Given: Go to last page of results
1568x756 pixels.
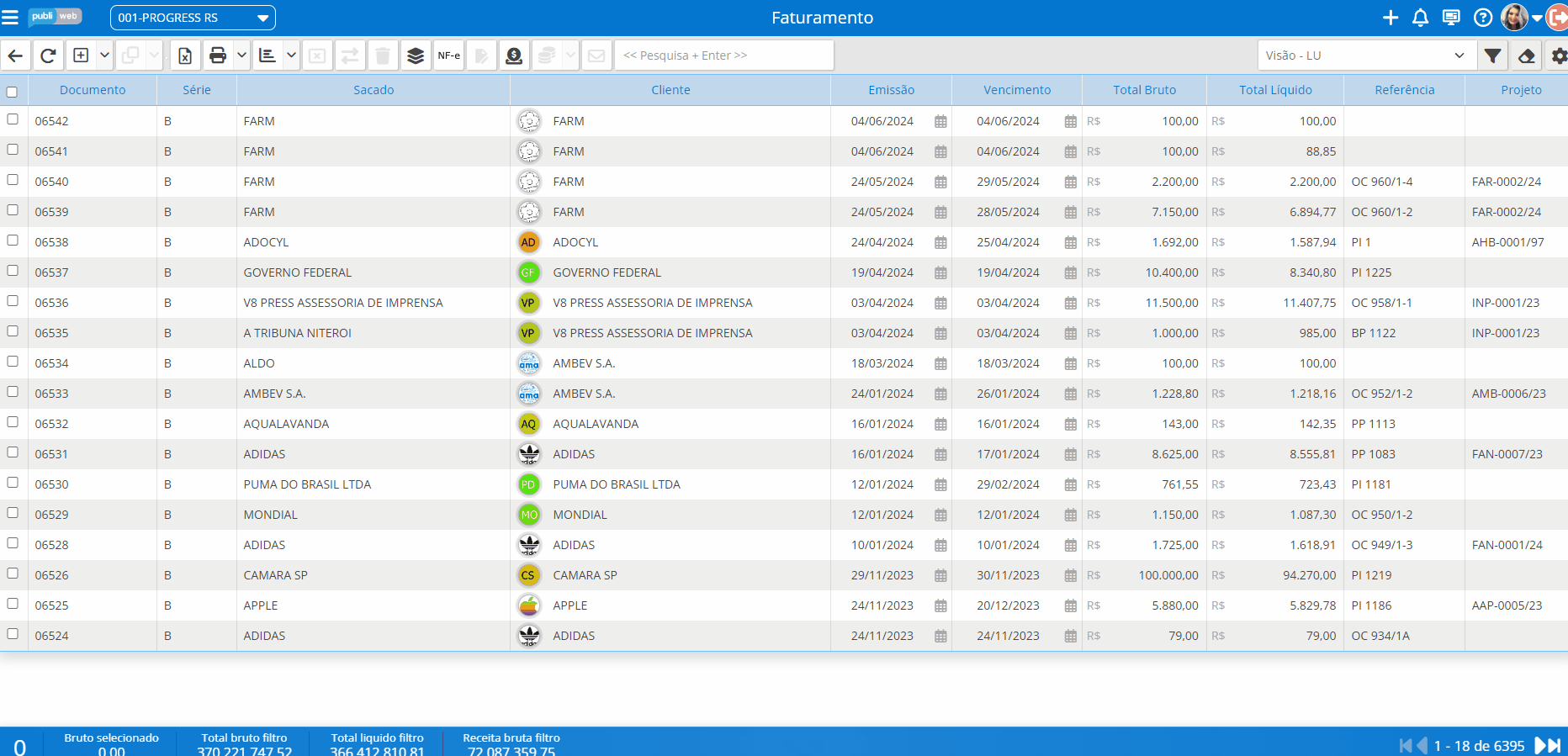Looking at the screenshot, I should (1554, 745).
